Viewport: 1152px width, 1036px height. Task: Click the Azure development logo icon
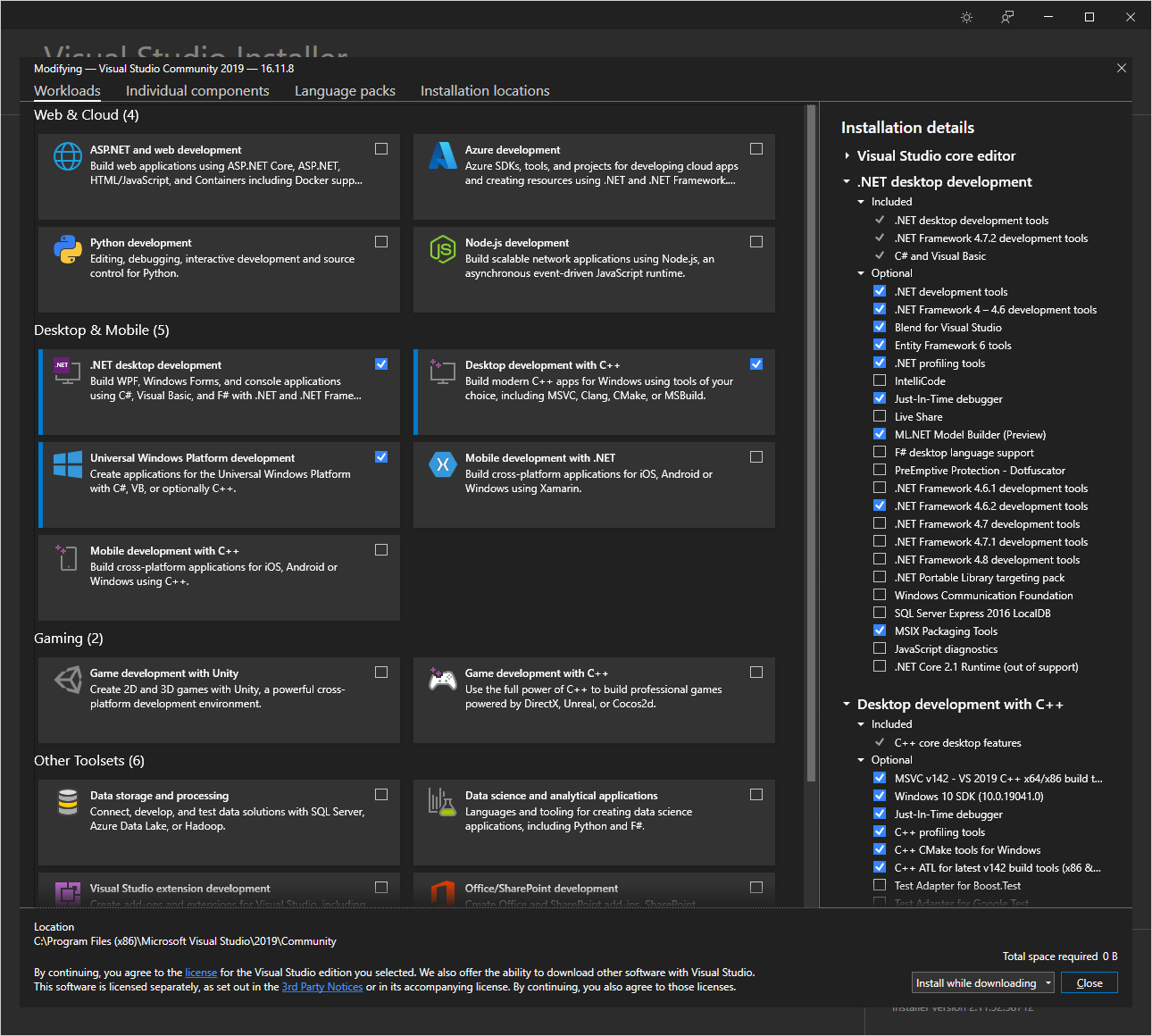point(443,156)
